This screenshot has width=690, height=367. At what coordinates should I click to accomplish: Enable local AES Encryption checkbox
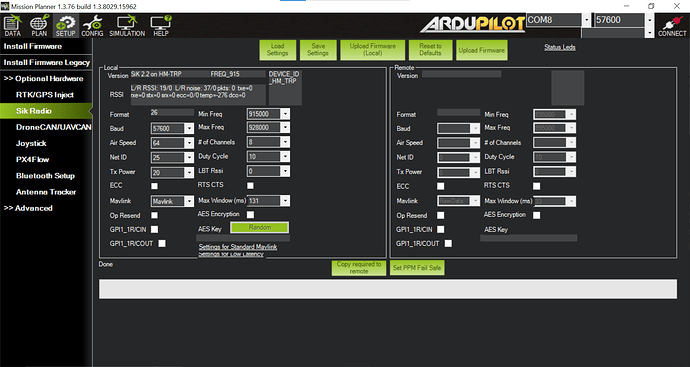pyautogui.click(x=250, y=215)
